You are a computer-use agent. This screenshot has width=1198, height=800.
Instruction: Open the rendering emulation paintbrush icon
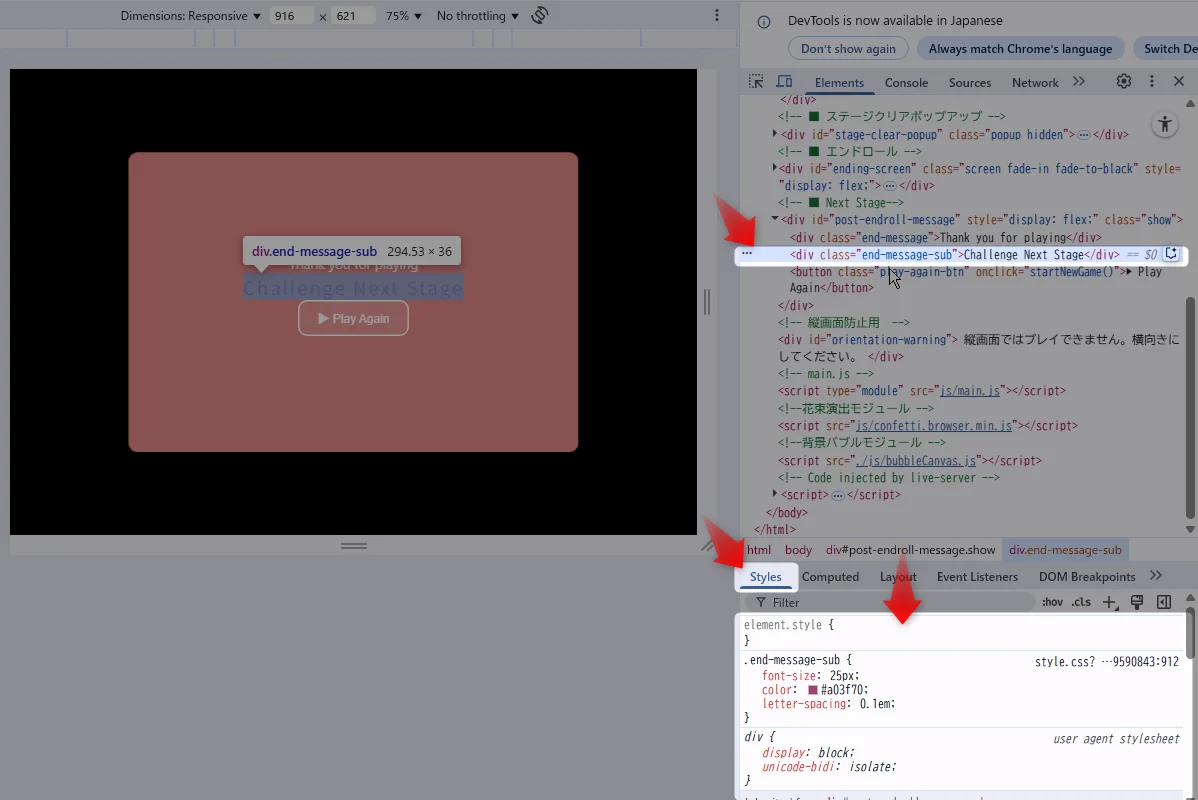pyautogui.click(x=1137, y=602)
